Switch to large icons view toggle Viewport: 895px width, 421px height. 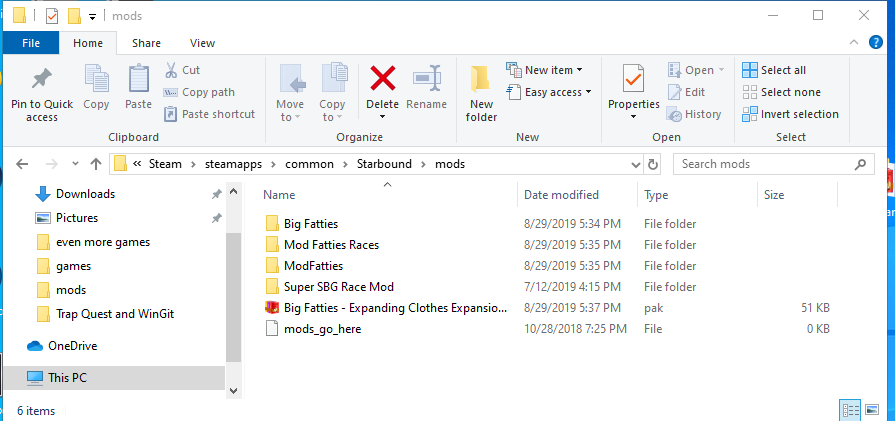(875, 410)
